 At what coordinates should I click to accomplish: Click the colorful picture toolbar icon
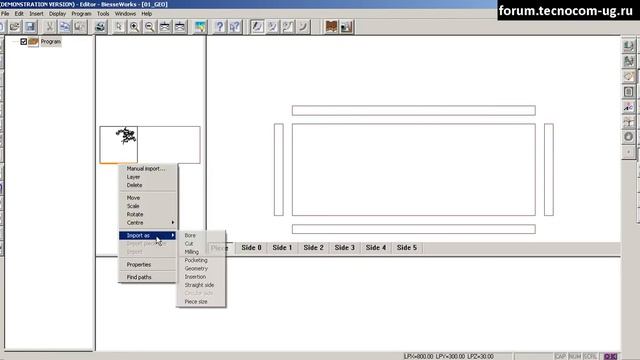200,27
